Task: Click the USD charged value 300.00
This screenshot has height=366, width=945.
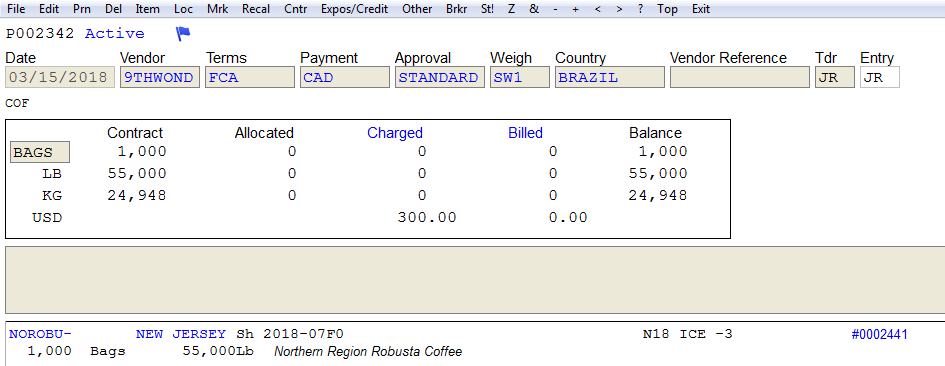Action: (427, 217)
